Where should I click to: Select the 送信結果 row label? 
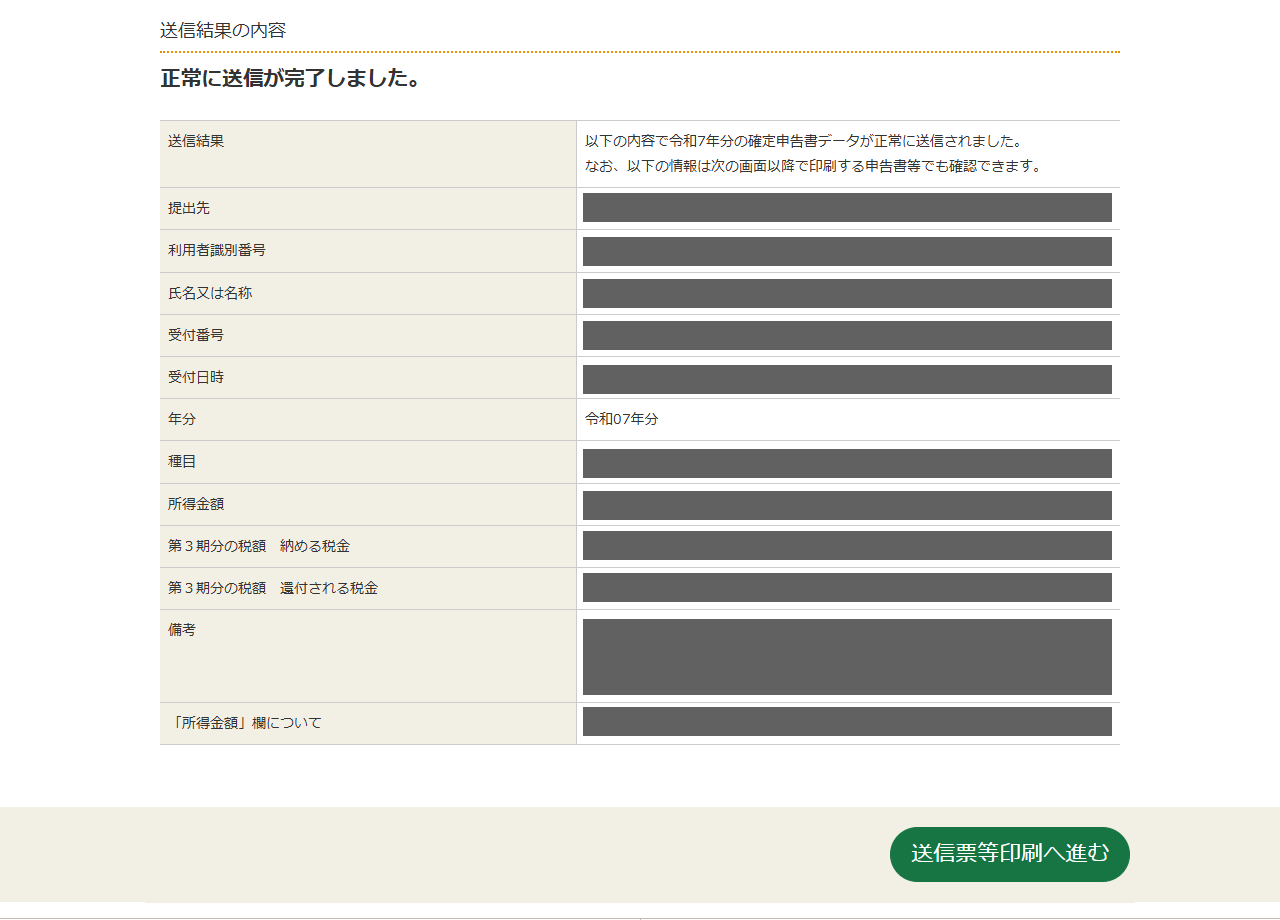[x=196, y=141]
